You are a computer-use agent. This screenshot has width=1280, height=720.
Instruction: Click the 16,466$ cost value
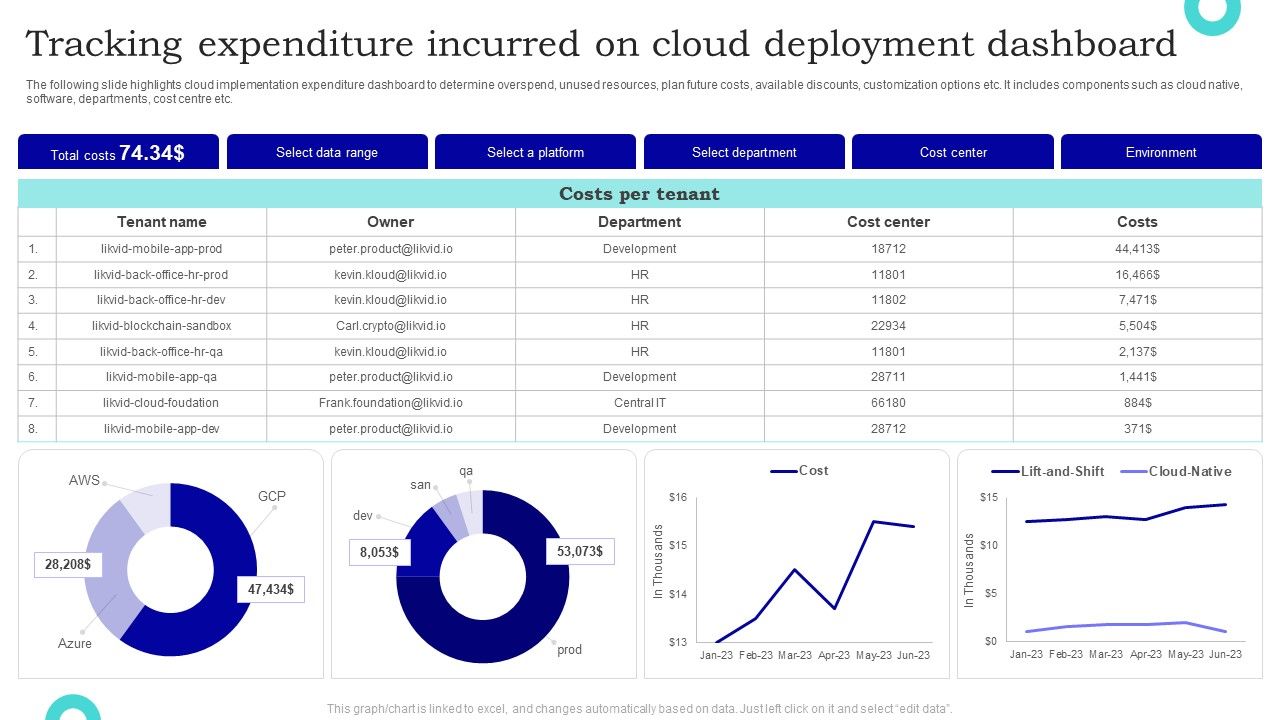(x=1137, y=274)
